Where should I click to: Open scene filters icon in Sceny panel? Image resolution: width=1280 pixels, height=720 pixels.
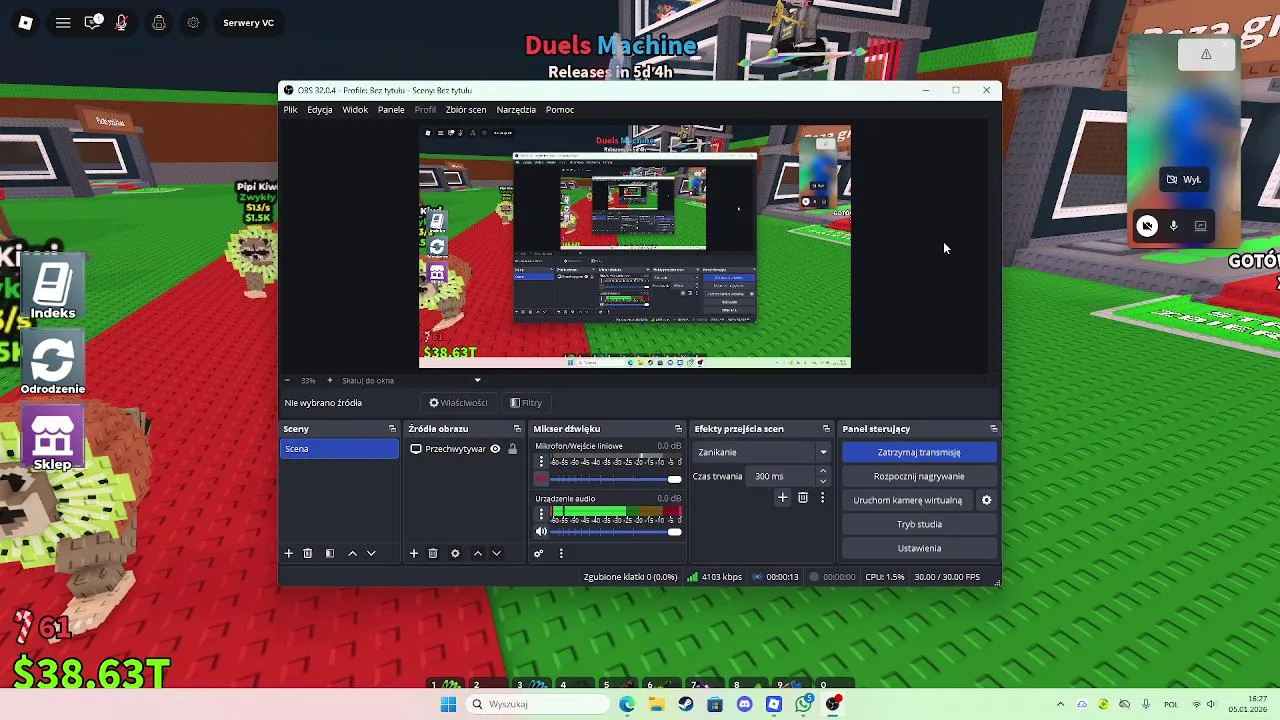click(330, 553)
